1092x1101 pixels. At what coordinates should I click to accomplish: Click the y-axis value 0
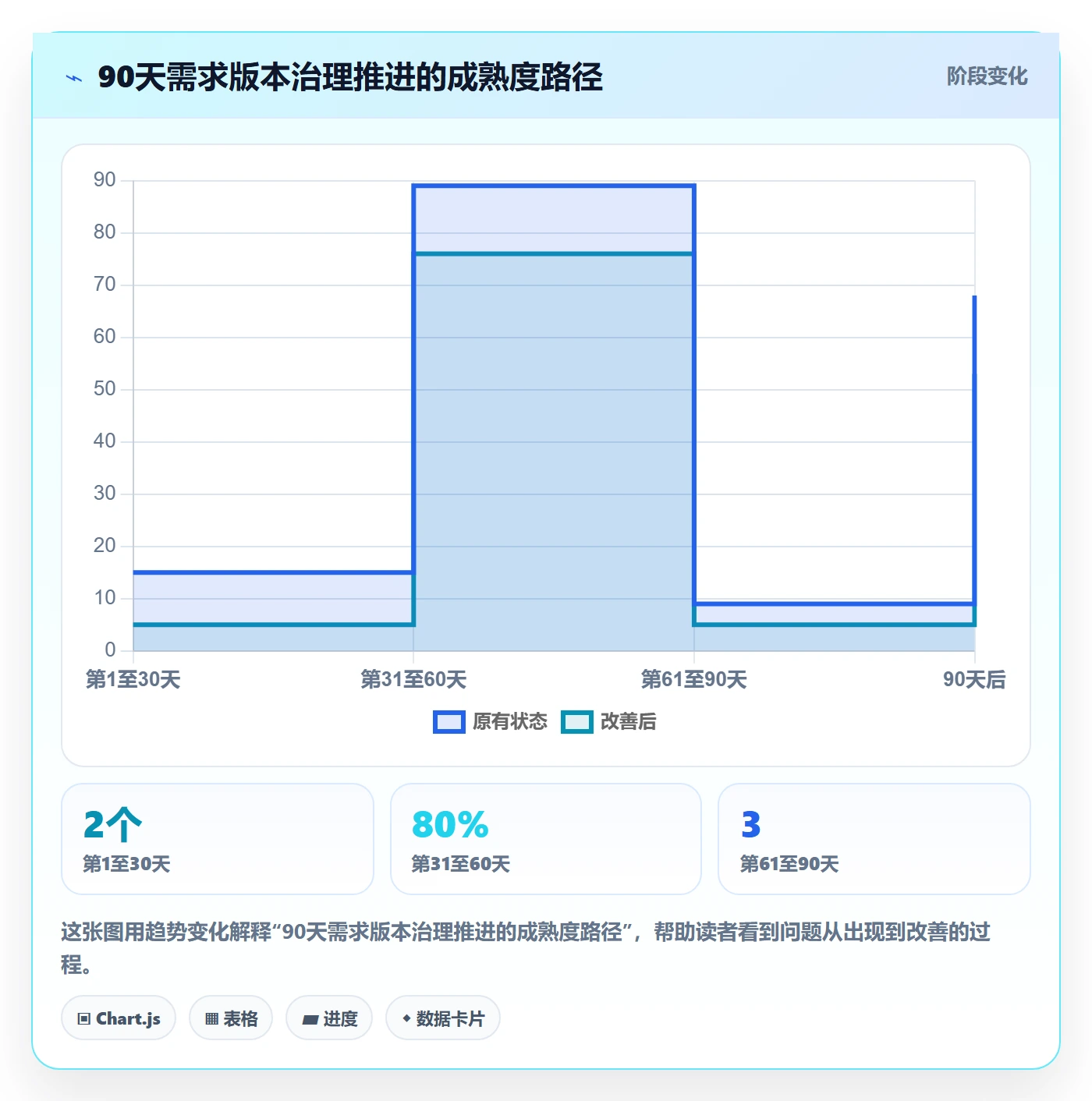point(110,650)
